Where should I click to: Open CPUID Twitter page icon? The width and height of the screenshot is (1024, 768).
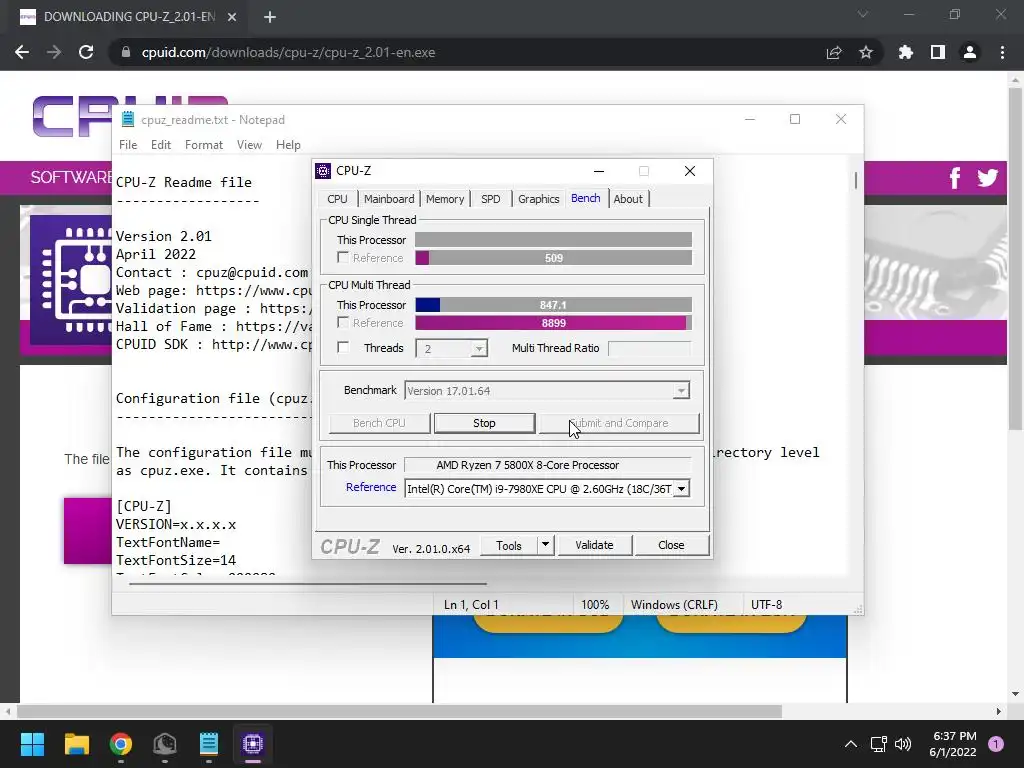(987, 178)
